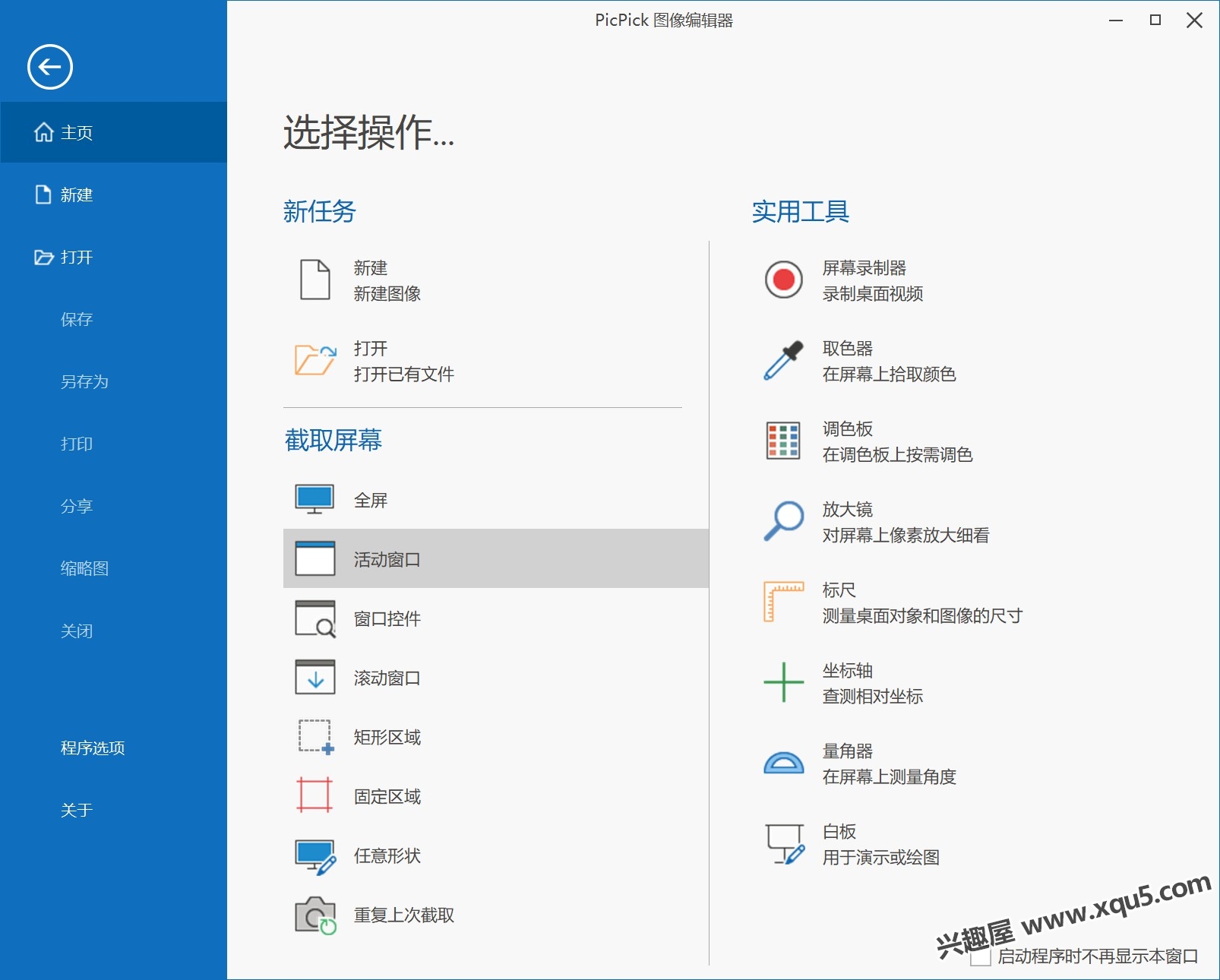Click the open existing file folder icon

(x=315, y=360)
